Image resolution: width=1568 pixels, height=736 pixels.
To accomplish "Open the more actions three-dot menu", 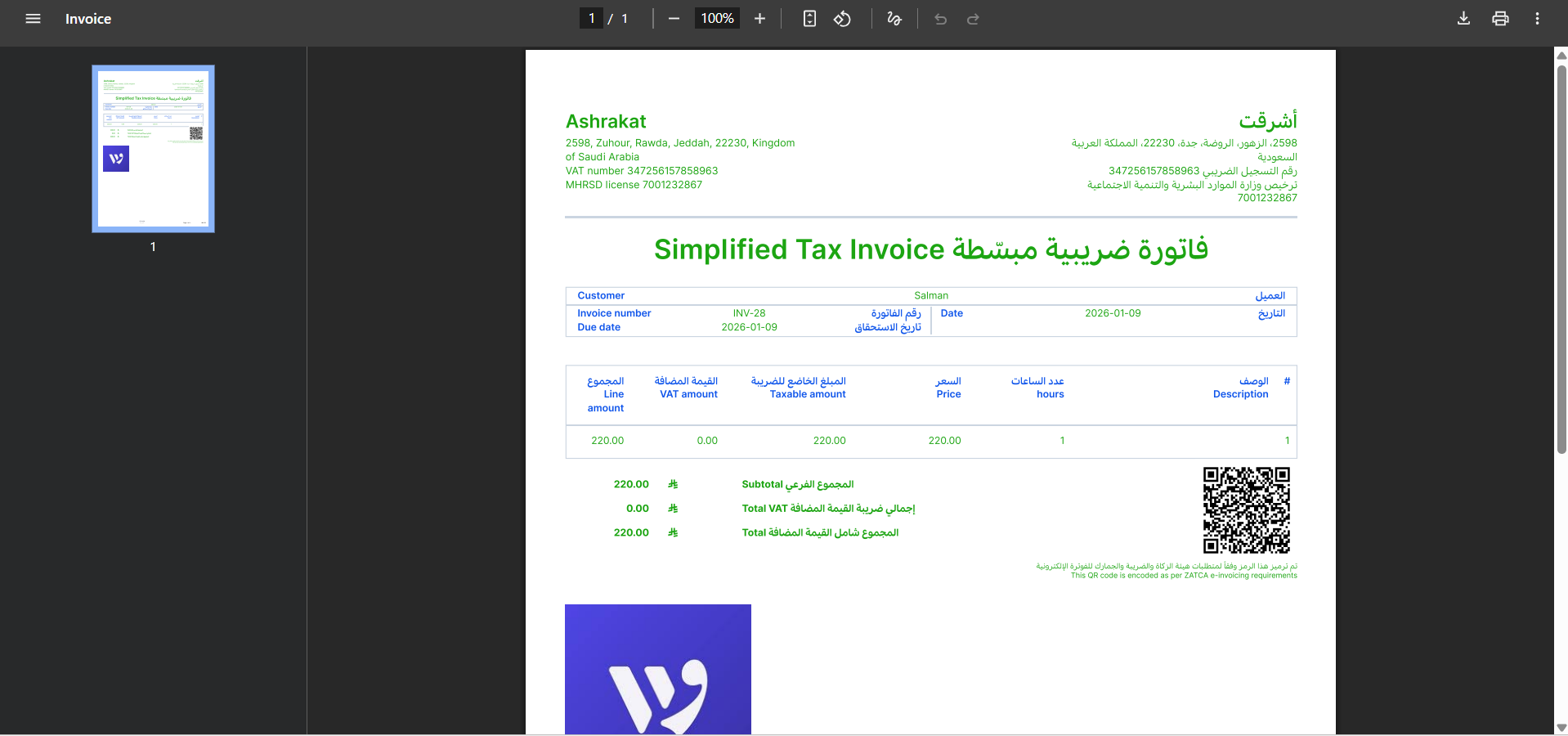I will click(1537, 19).
